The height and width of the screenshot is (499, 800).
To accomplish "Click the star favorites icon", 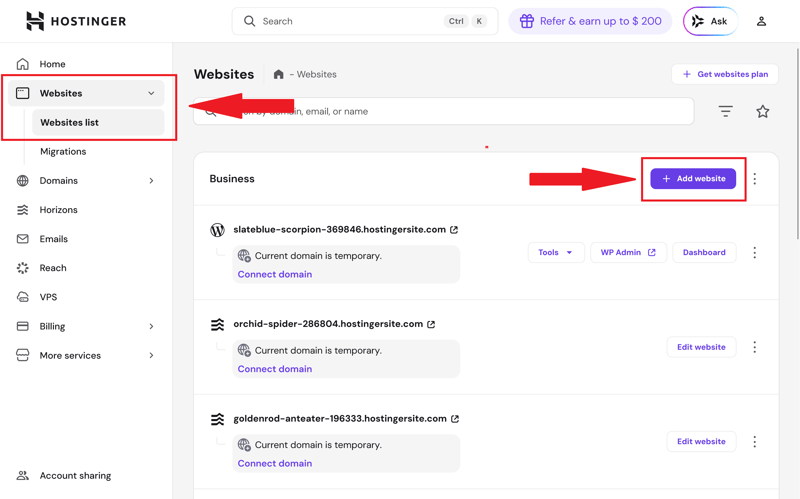I will [x=763, y=111].
